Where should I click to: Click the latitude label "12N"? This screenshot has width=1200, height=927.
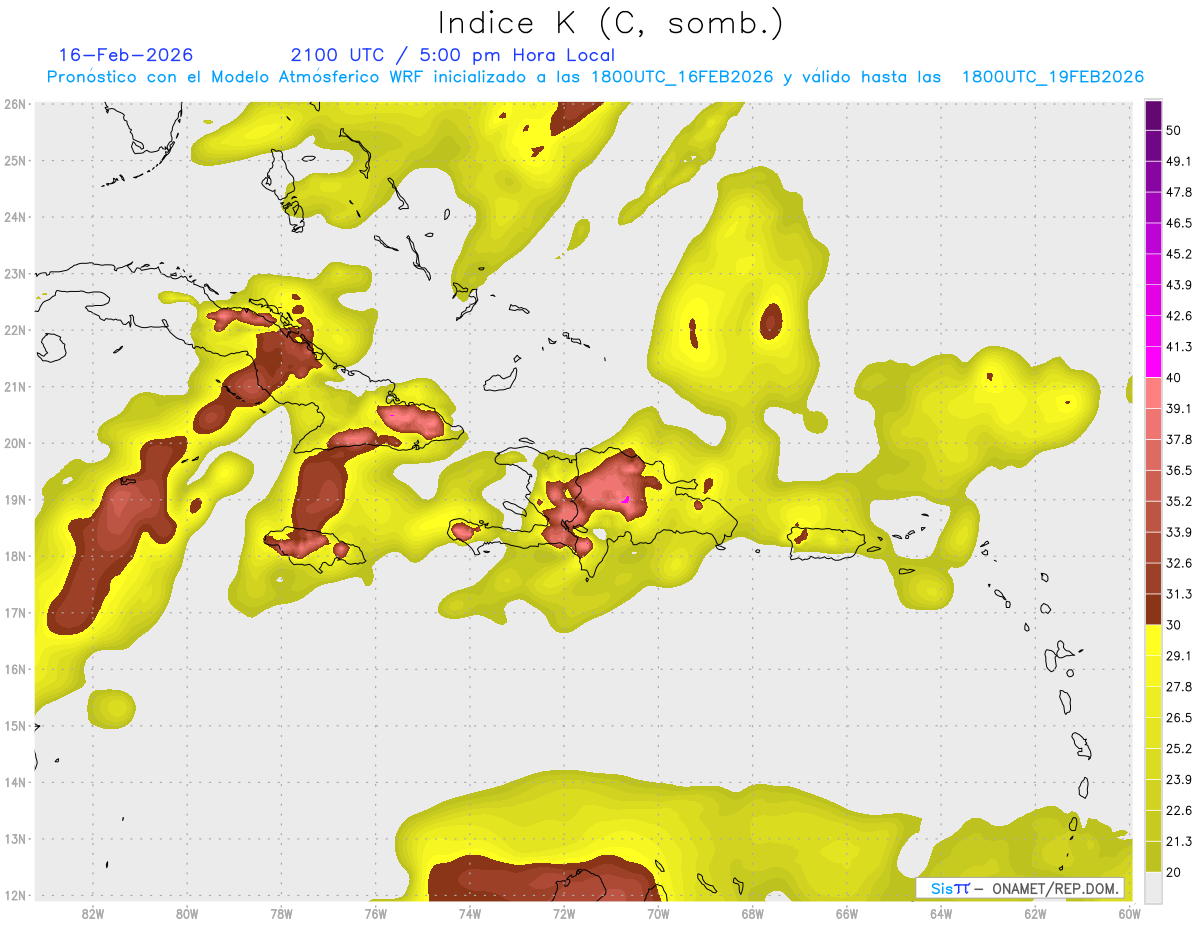click(15, 895)
